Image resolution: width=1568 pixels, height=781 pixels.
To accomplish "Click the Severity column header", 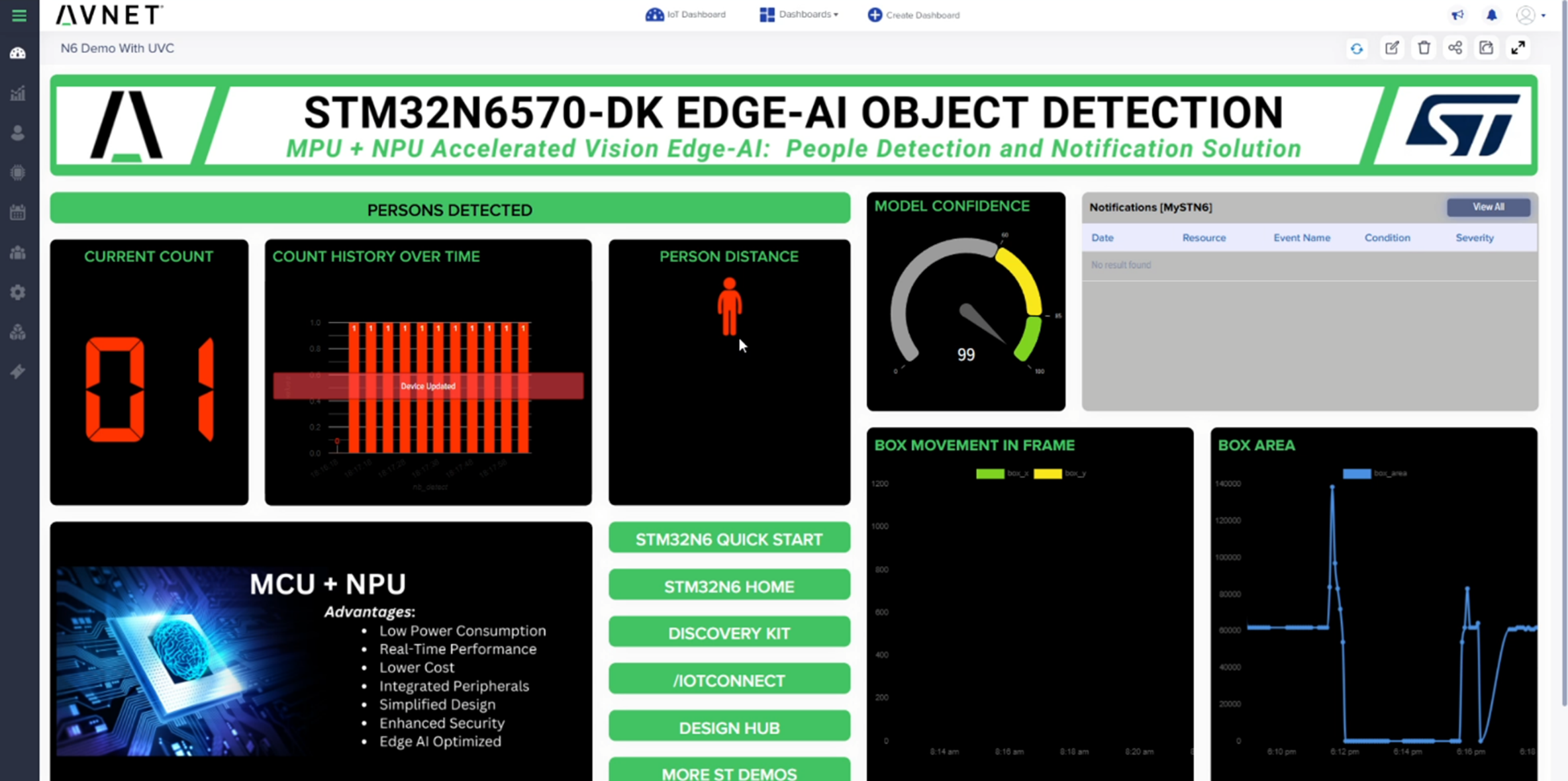I will (1474, 238).
